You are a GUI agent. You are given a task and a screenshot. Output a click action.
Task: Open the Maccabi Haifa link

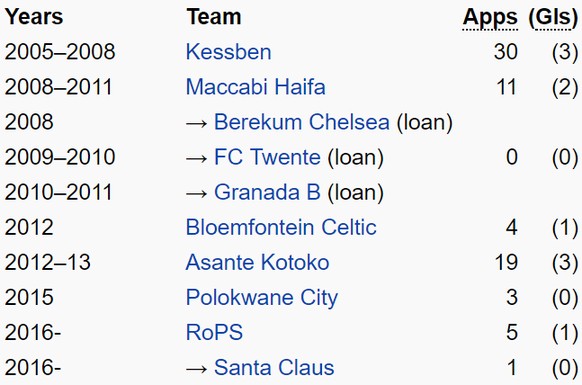255,87
